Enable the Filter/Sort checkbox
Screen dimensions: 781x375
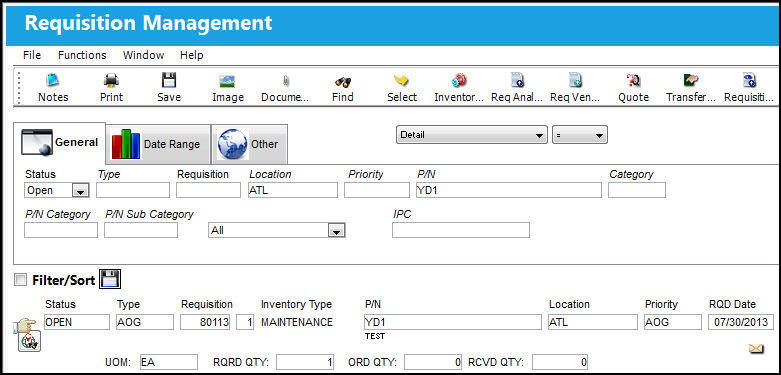pyautogui.click(x=20, y=280)
